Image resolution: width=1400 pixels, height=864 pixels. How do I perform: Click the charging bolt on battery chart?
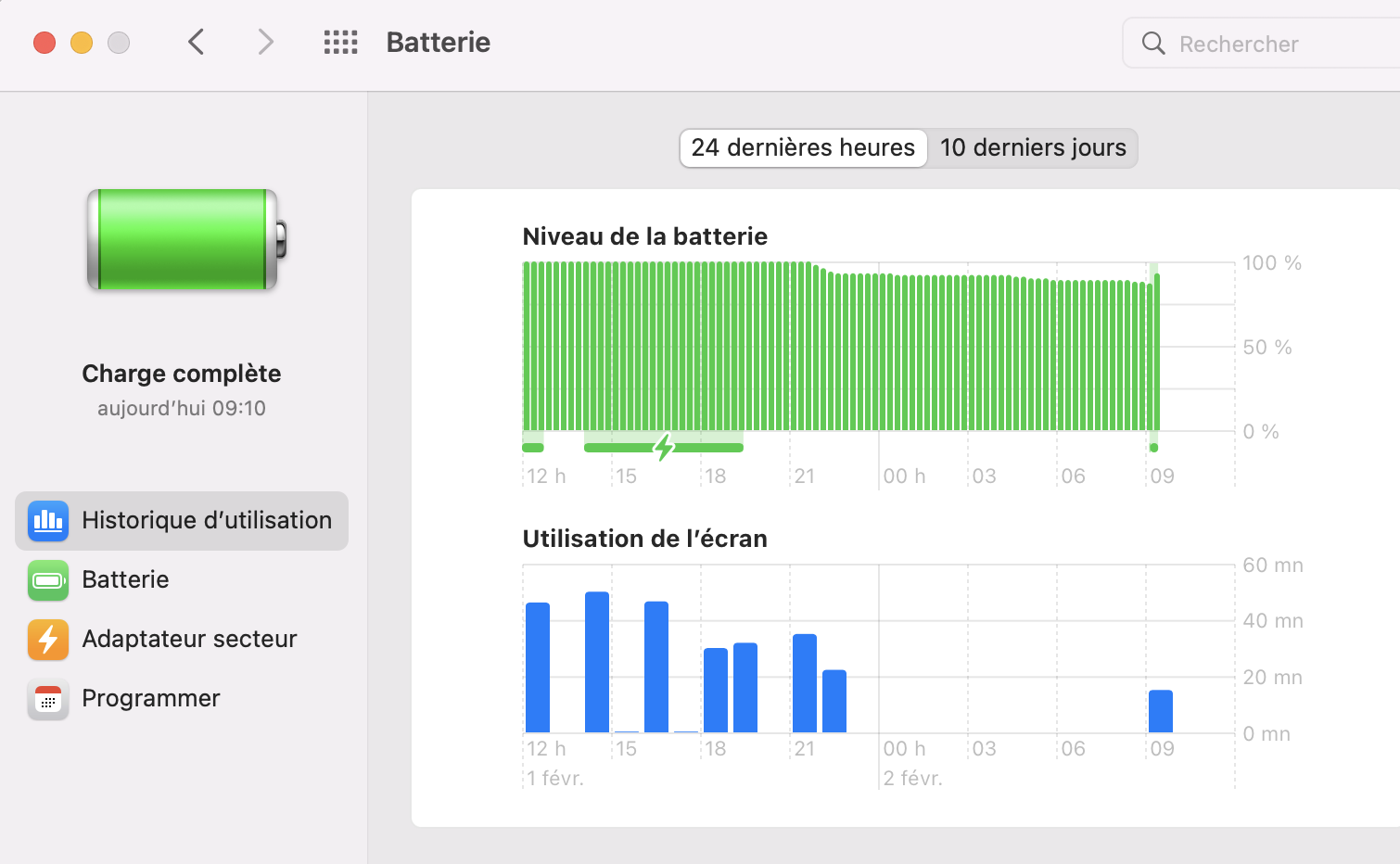664,447
